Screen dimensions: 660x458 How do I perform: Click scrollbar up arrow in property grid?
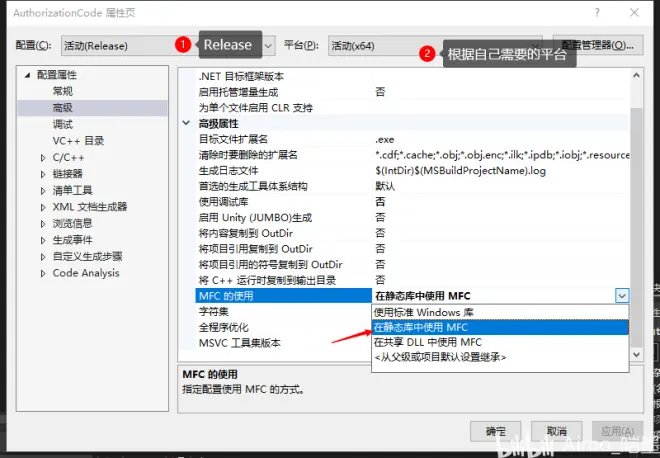pos(636,75)
